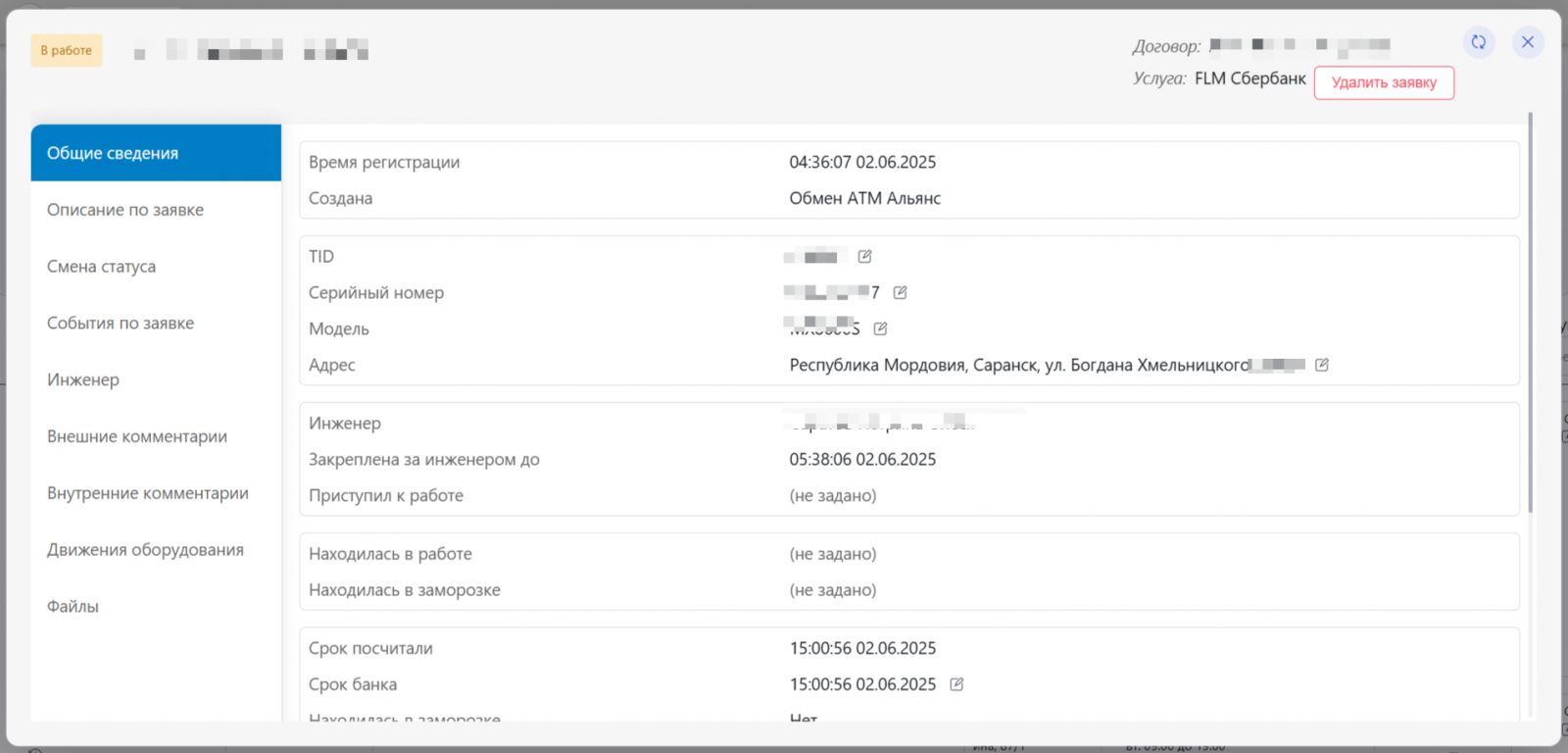Edit Срок банка using pencil icon
The image size is (1568, 753).
click(x=956, y=684)
